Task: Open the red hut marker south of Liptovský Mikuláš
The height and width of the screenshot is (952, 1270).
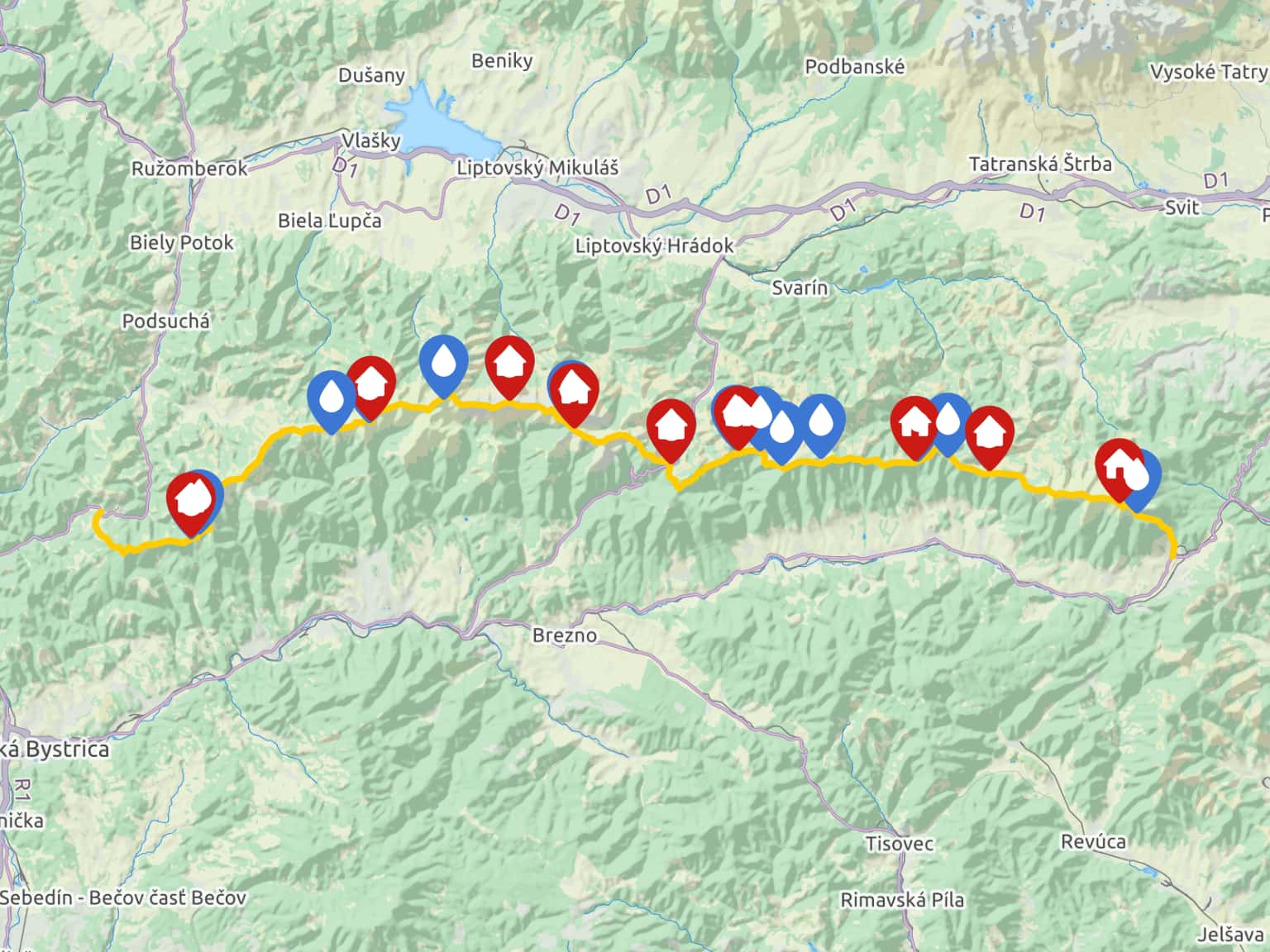Action: click(x=509, y=368)
